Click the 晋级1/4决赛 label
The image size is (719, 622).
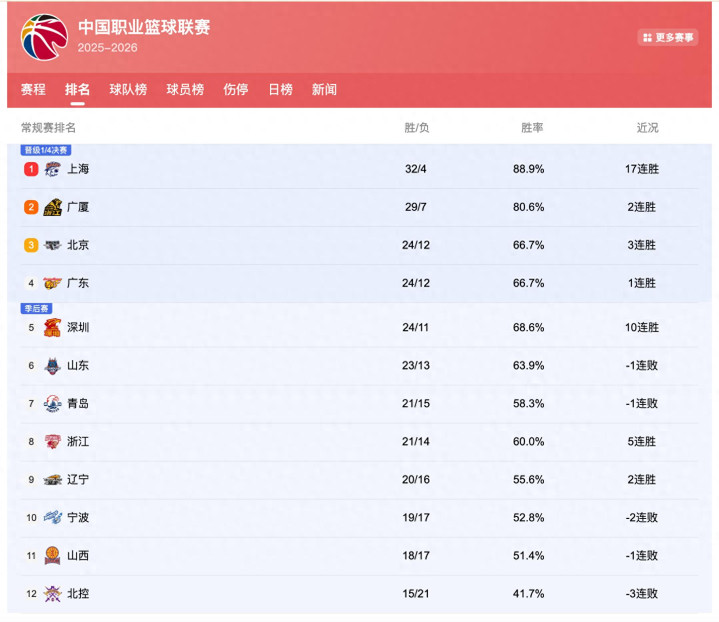(45, 150)
